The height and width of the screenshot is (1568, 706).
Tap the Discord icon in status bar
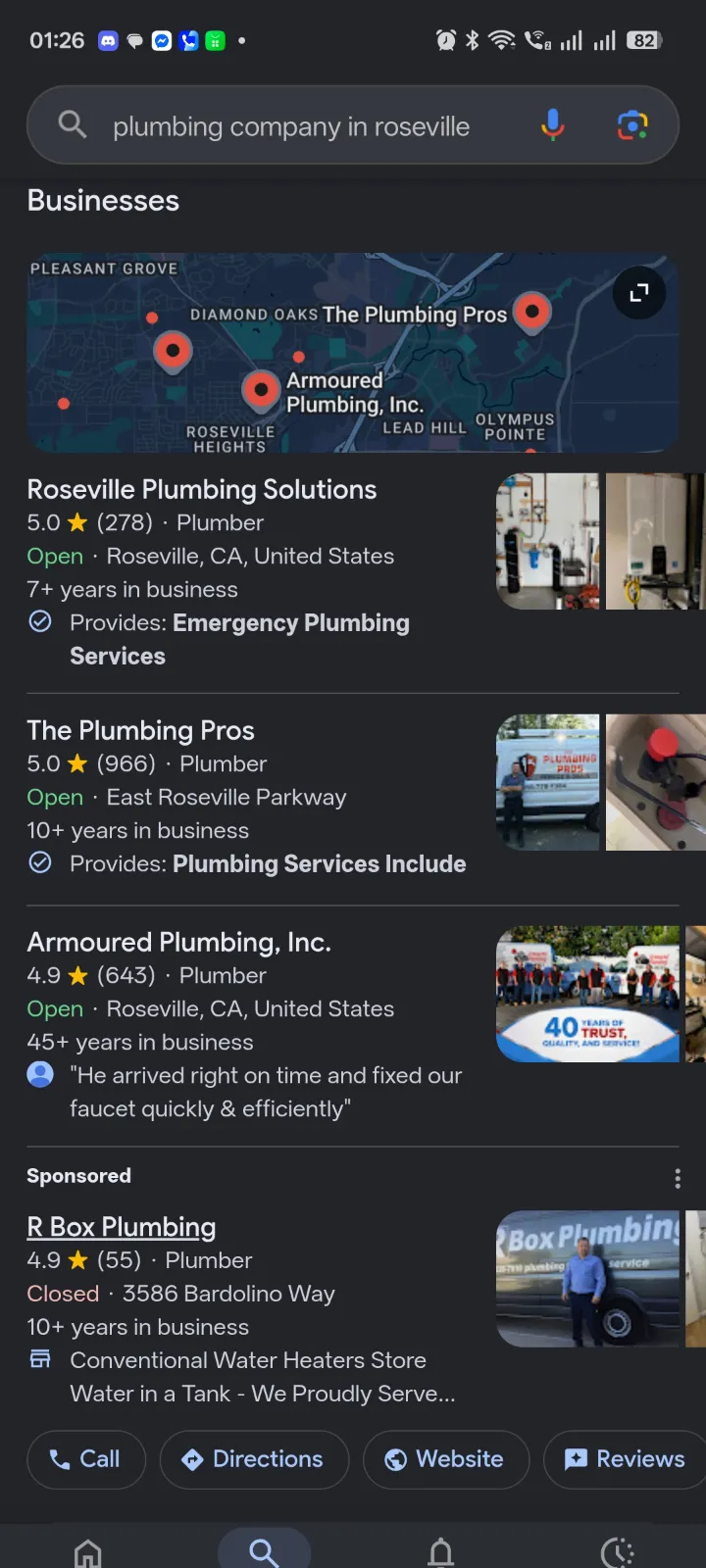tap(108, 40)
